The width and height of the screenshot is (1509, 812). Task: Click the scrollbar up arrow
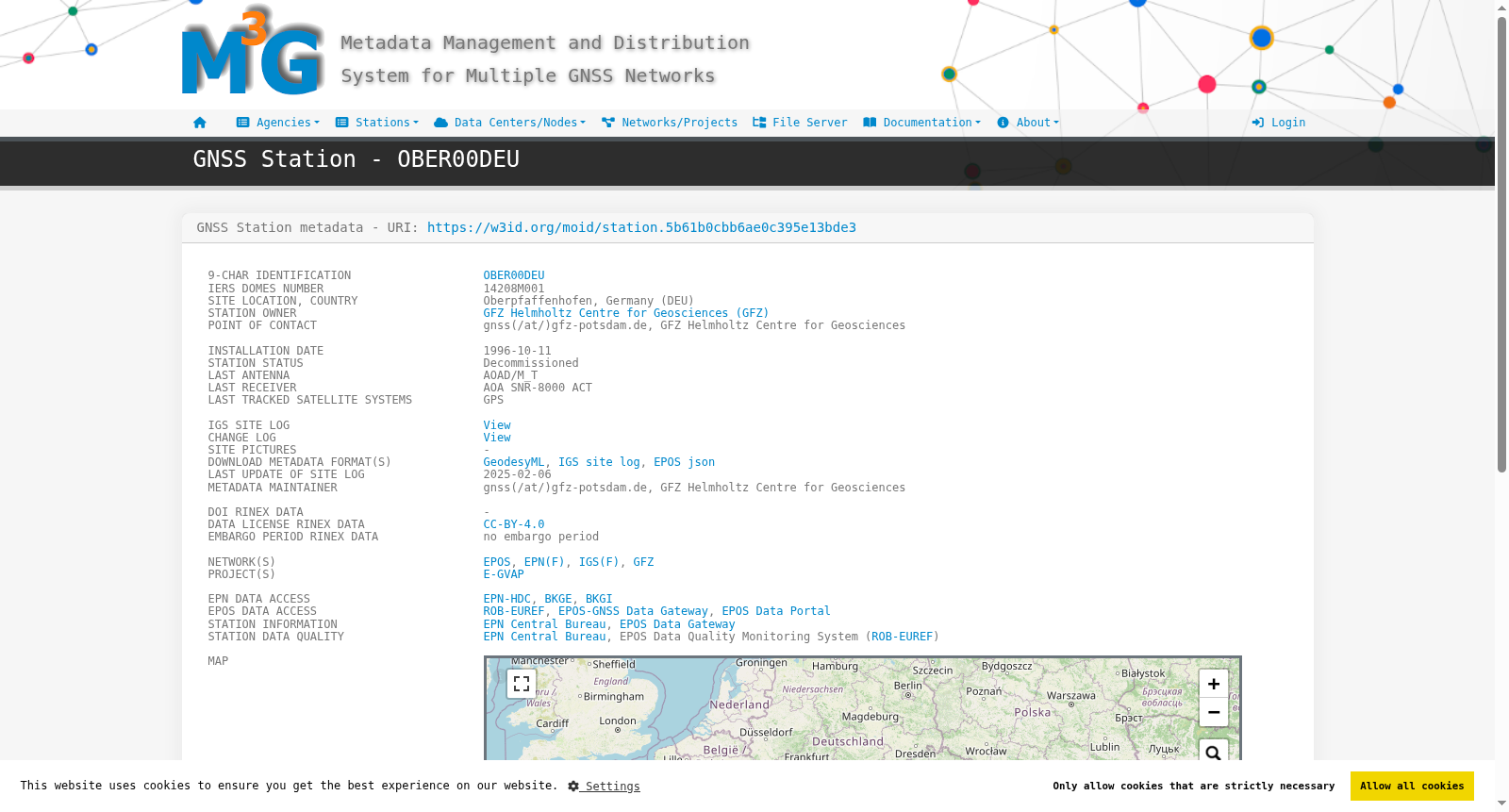pyautogui.click(x=1501, y=8)
